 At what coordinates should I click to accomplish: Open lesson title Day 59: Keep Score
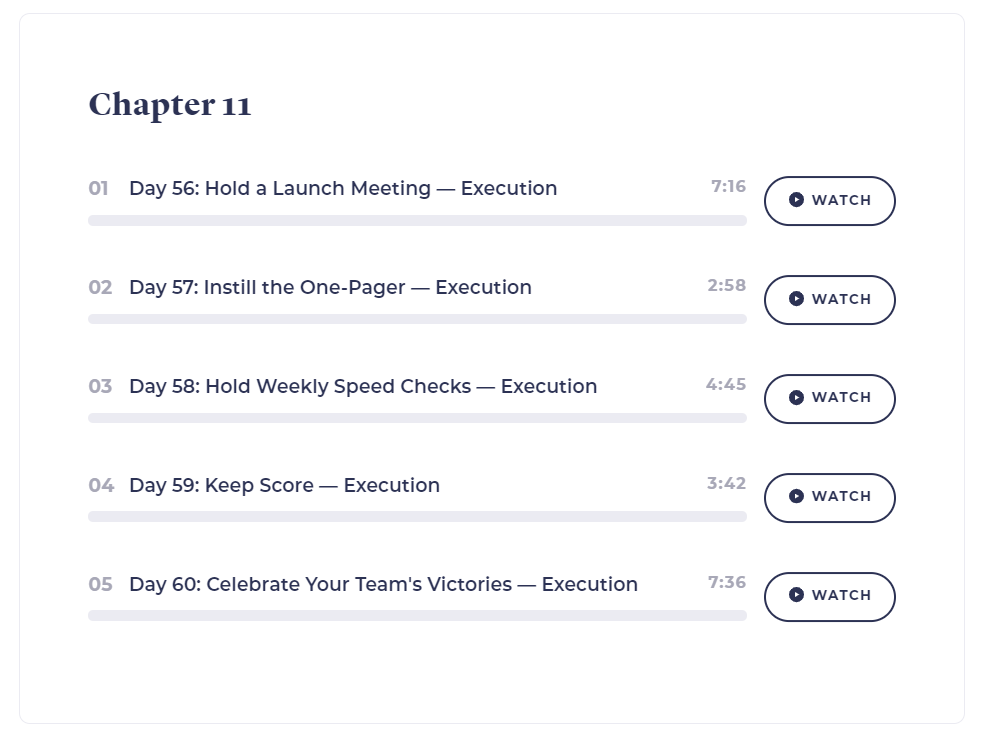[285, 485]
